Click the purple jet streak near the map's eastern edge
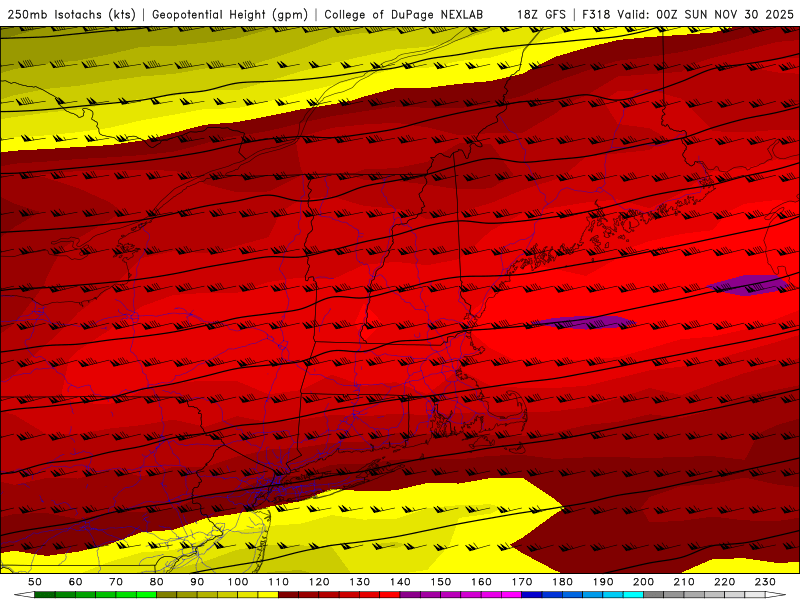 click(749, 285)
